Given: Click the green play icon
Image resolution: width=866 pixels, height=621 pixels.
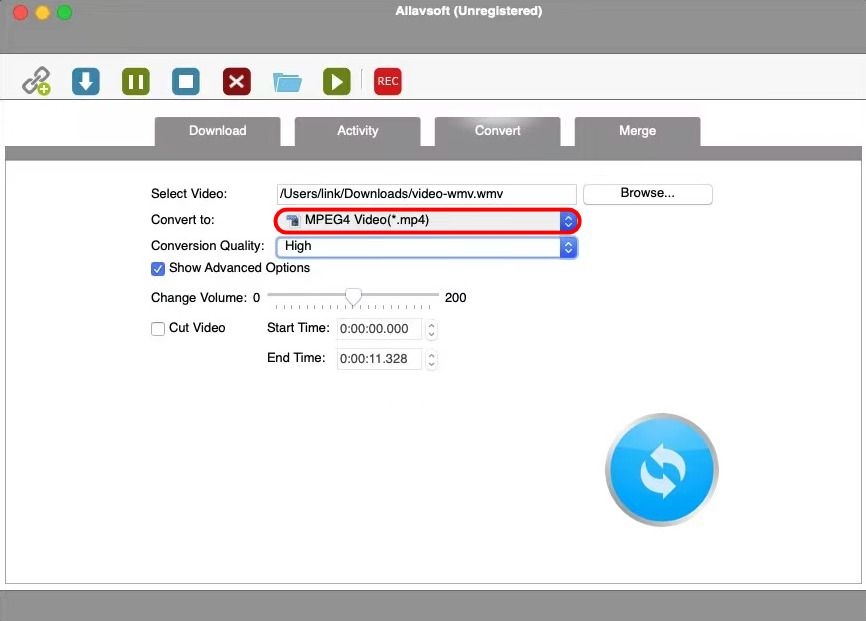Looking at the screenshot, I should 337,81.
